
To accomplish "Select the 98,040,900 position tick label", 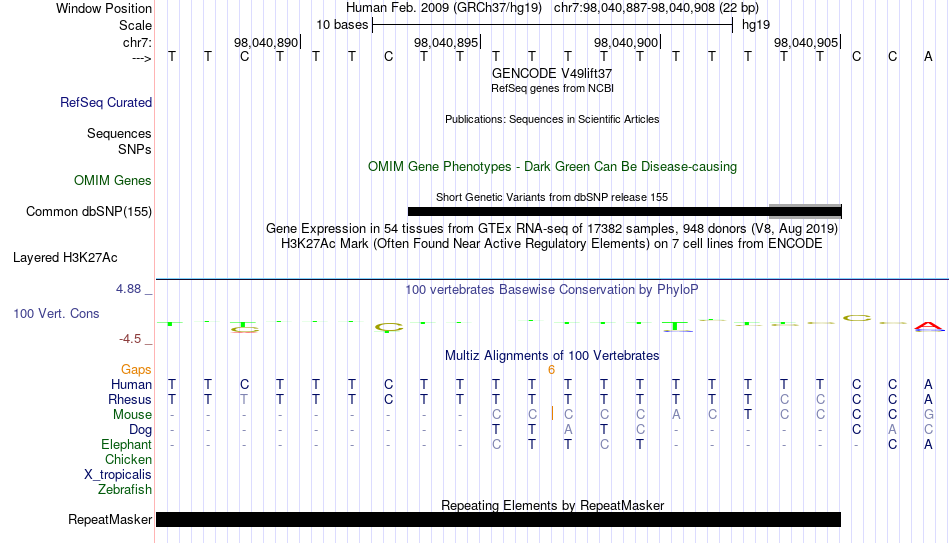I will coord(626,42).
